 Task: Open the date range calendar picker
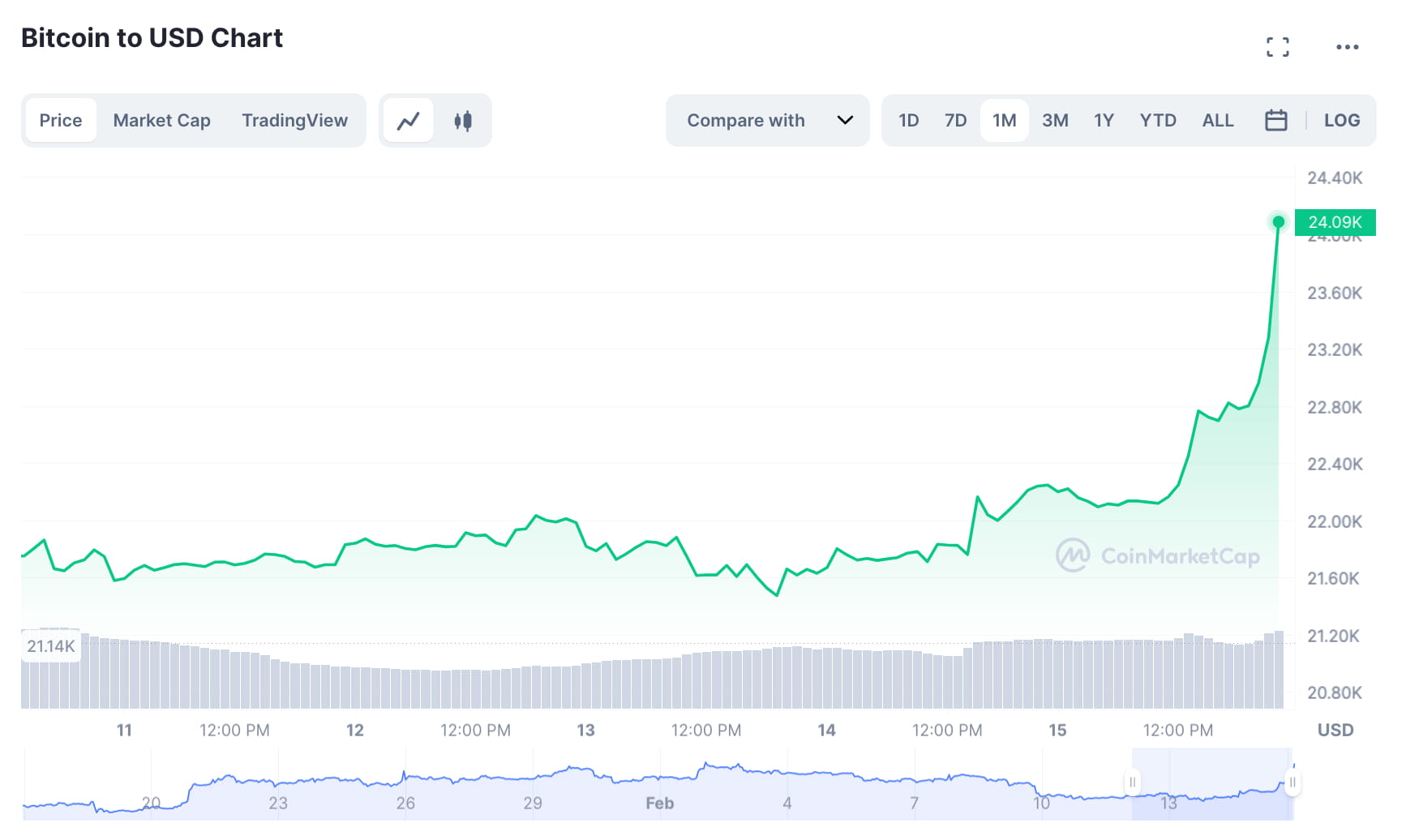coord(1275,120)
